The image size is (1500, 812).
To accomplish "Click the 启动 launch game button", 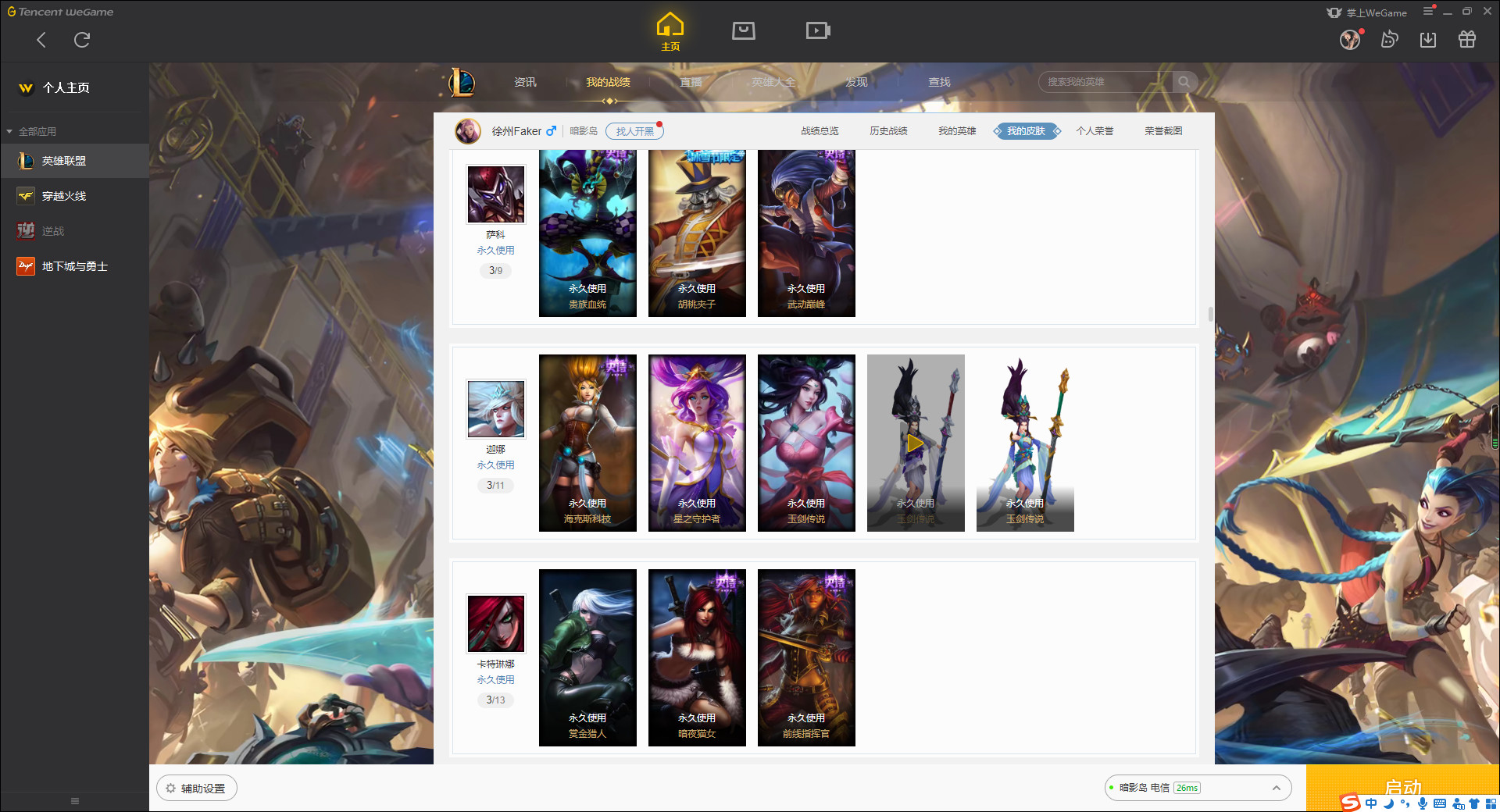I will [1403, 787].
